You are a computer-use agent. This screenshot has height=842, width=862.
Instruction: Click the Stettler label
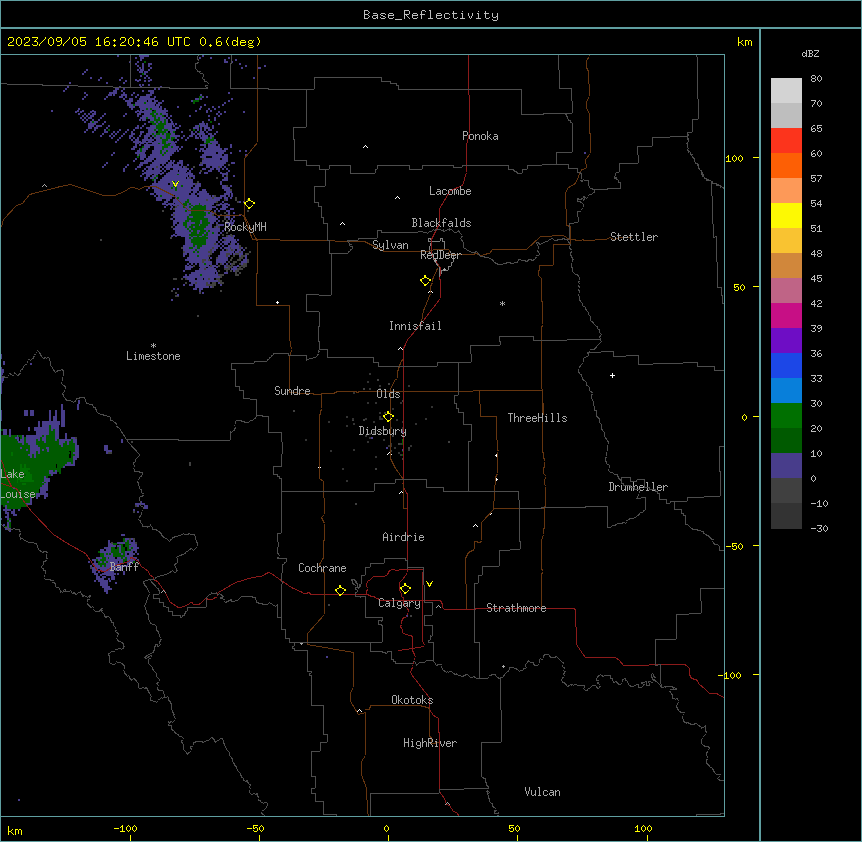[634, 237]
